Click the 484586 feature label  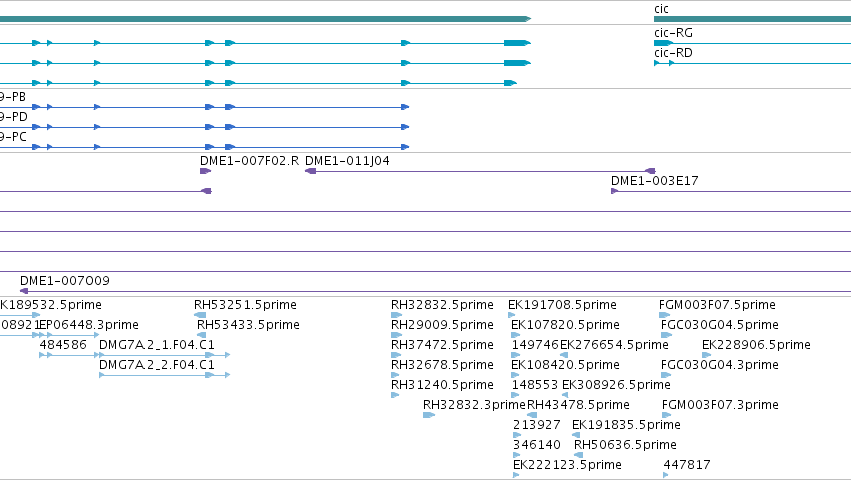coord(63,345)
